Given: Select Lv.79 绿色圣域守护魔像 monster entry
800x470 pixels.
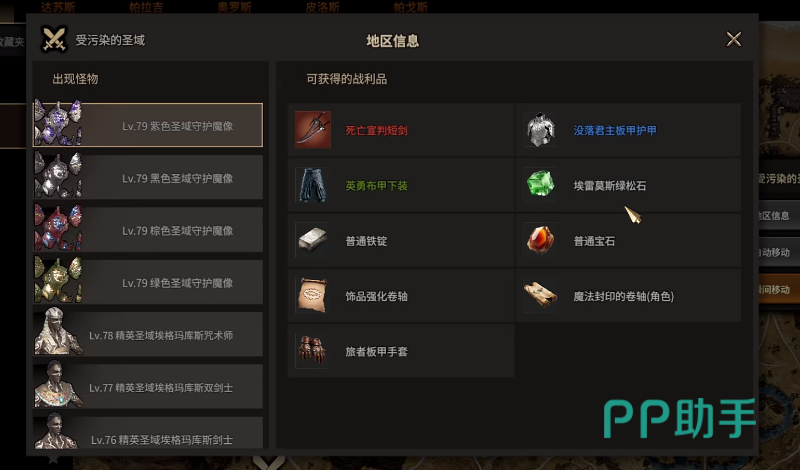Looking at the screenshot, I should pyautogui.click(x=148, y=282).
